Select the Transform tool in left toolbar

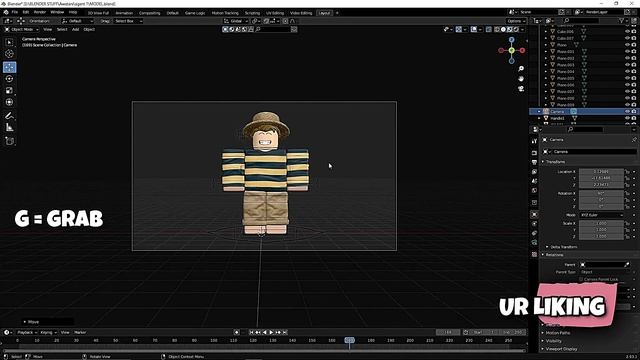[x=9, y=102]
